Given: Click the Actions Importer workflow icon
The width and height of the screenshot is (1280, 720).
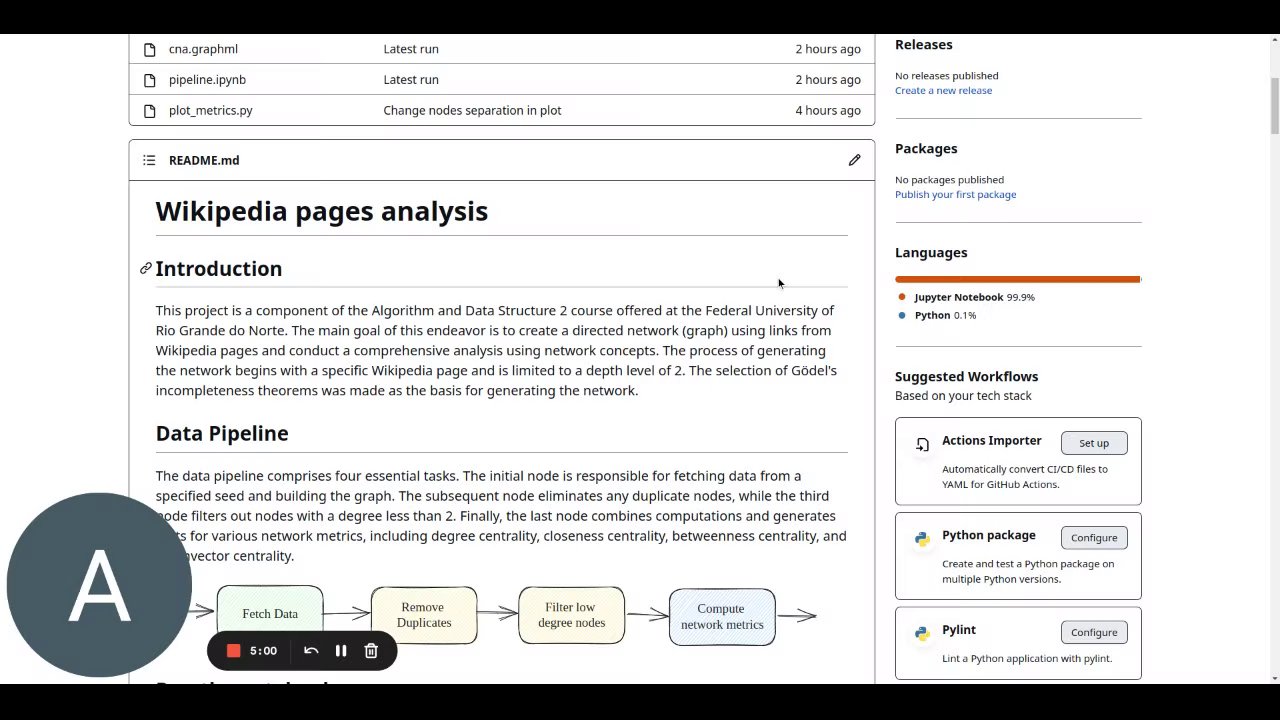Looking at the screenshot, I should [922, 445].
